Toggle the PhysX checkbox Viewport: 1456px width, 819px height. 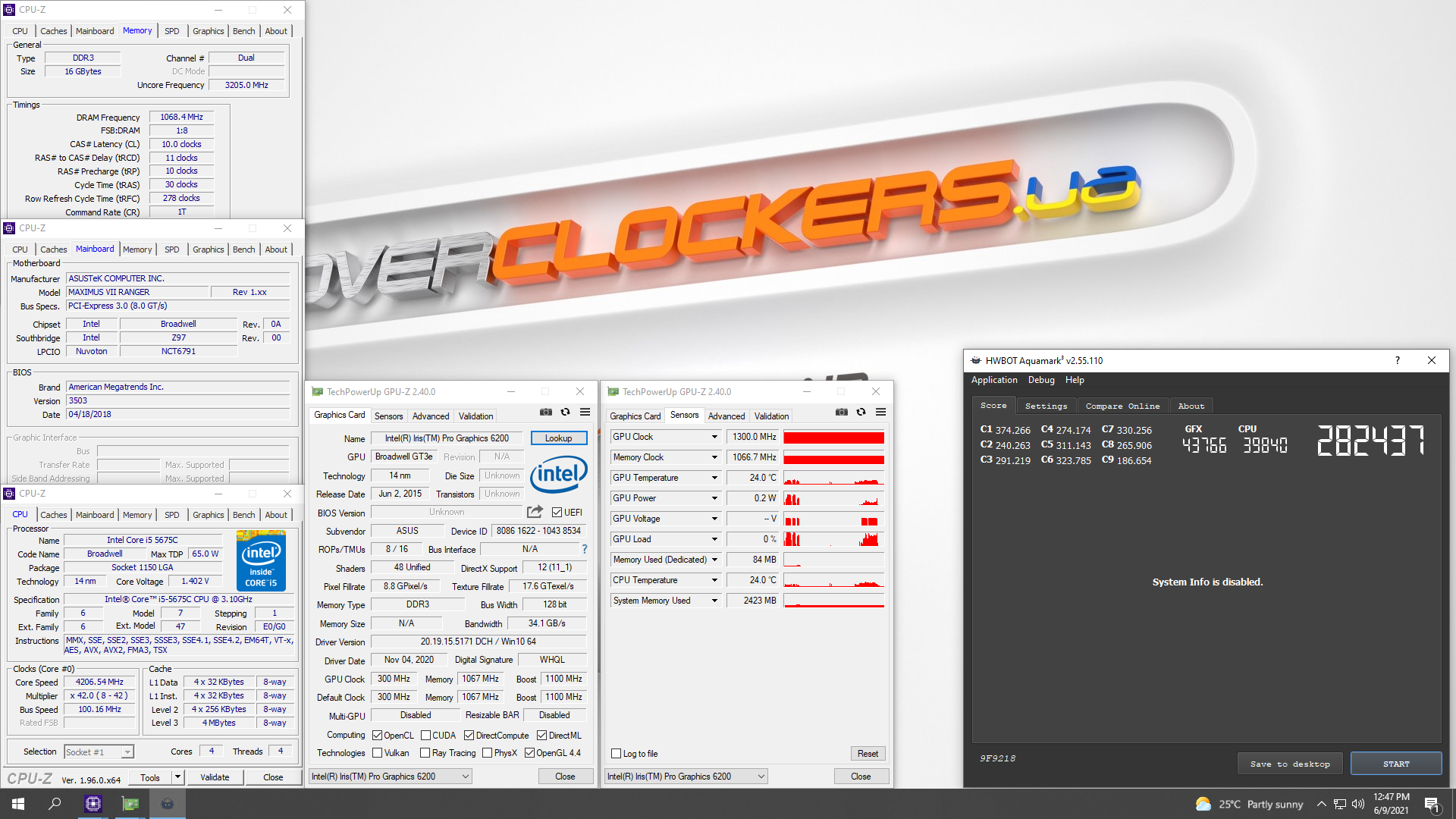tap(488, 753)
